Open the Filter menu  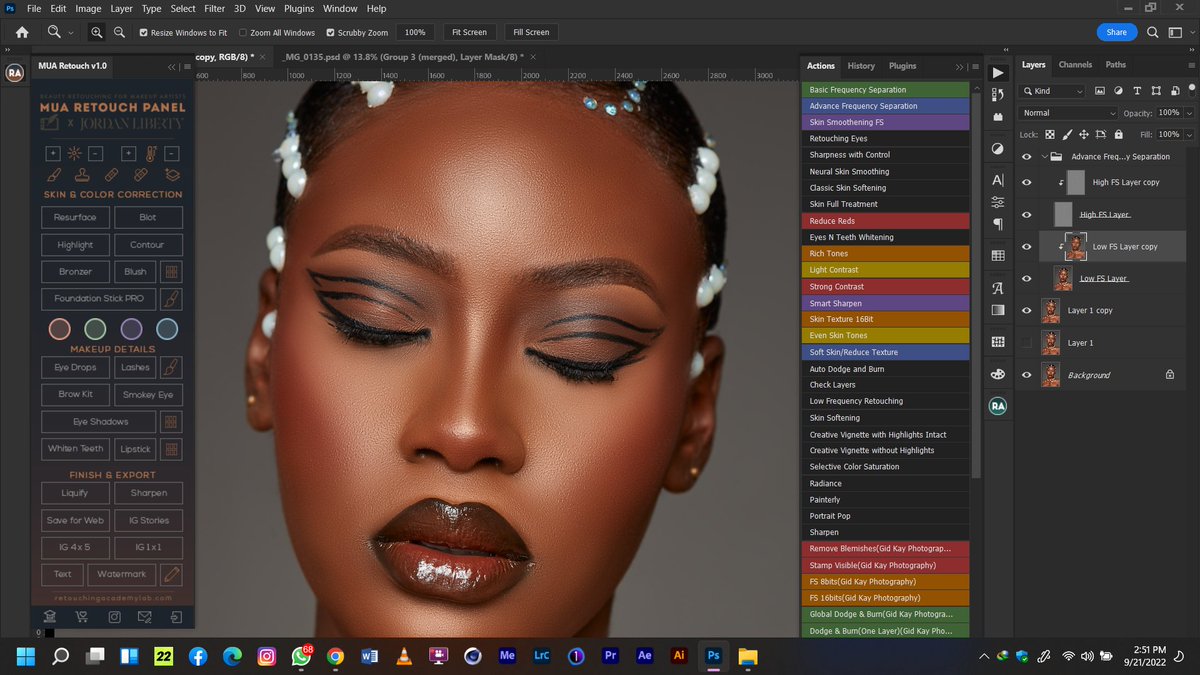click(214, 8)
